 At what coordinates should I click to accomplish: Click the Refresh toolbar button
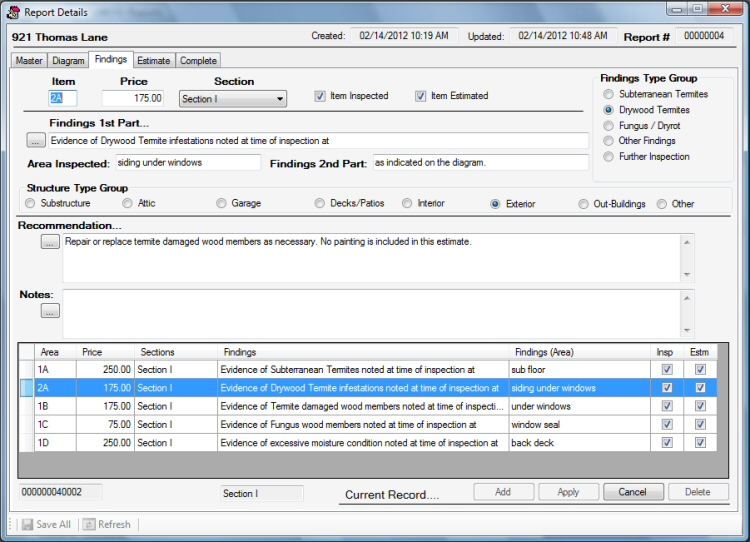(107, 524)
